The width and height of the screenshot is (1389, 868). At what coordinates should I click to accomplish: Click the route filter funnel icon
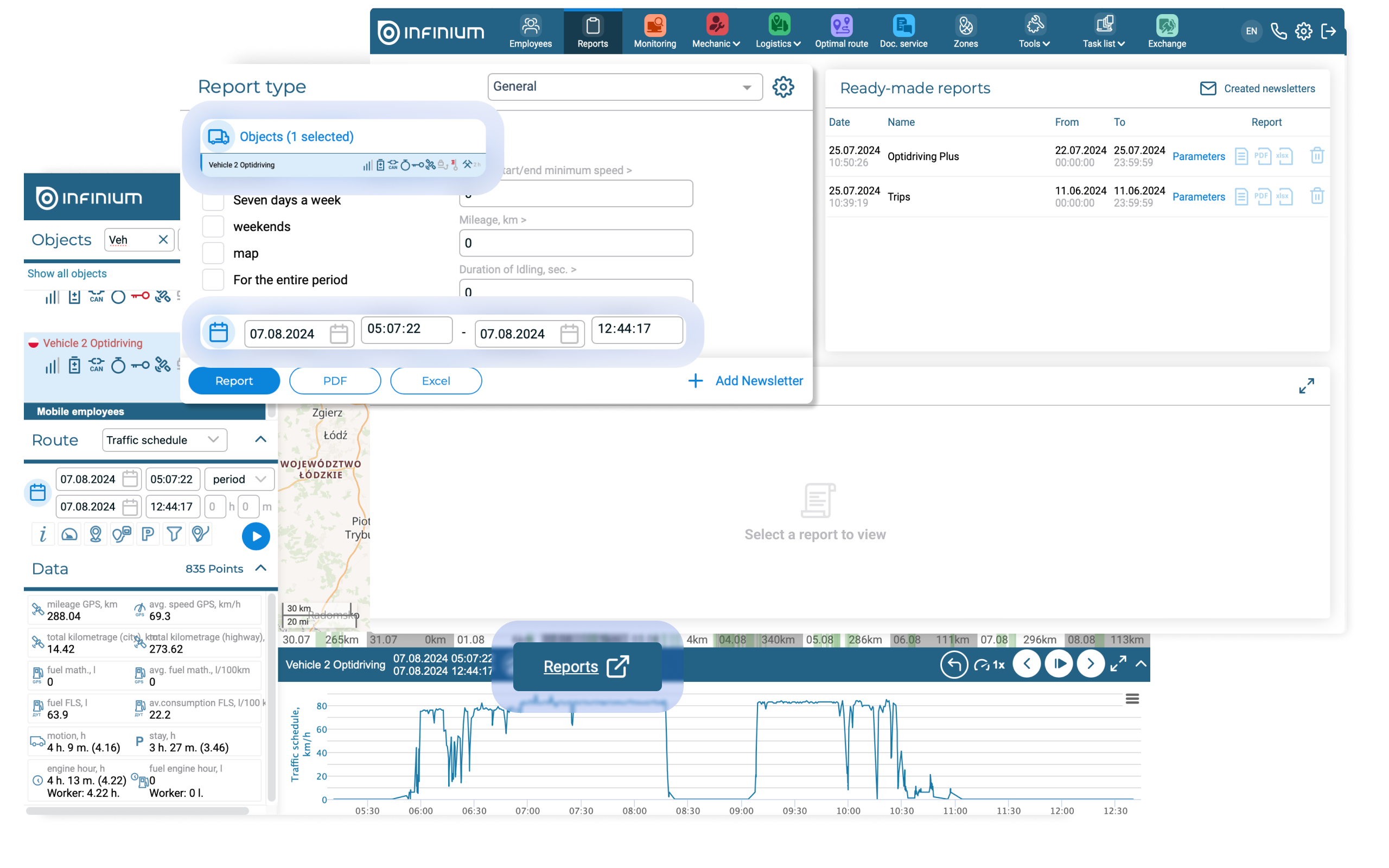click(x=174, y=534)
